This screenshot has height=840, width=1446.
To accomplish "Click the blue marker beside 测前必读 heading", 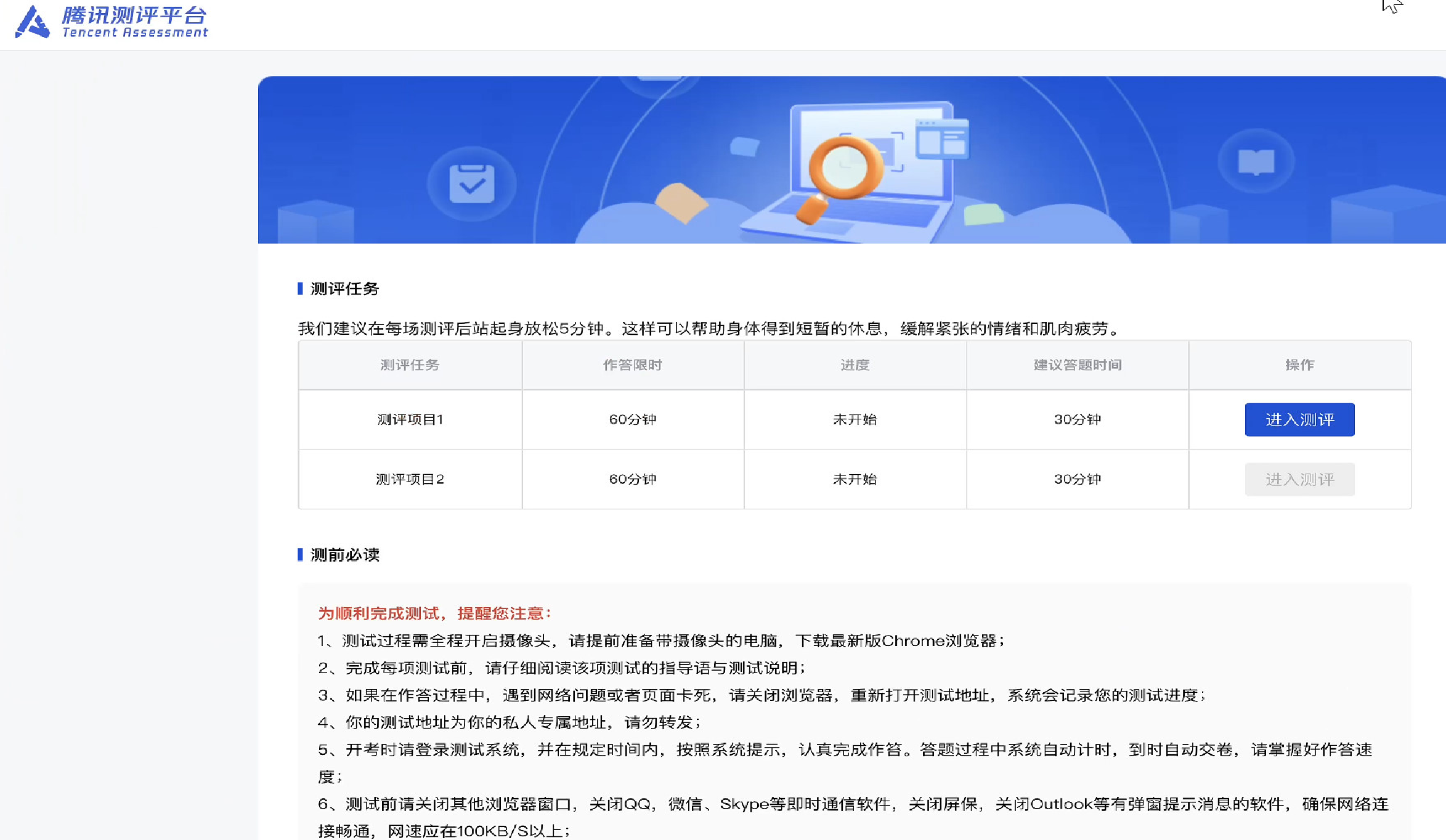I will point(300,554).
